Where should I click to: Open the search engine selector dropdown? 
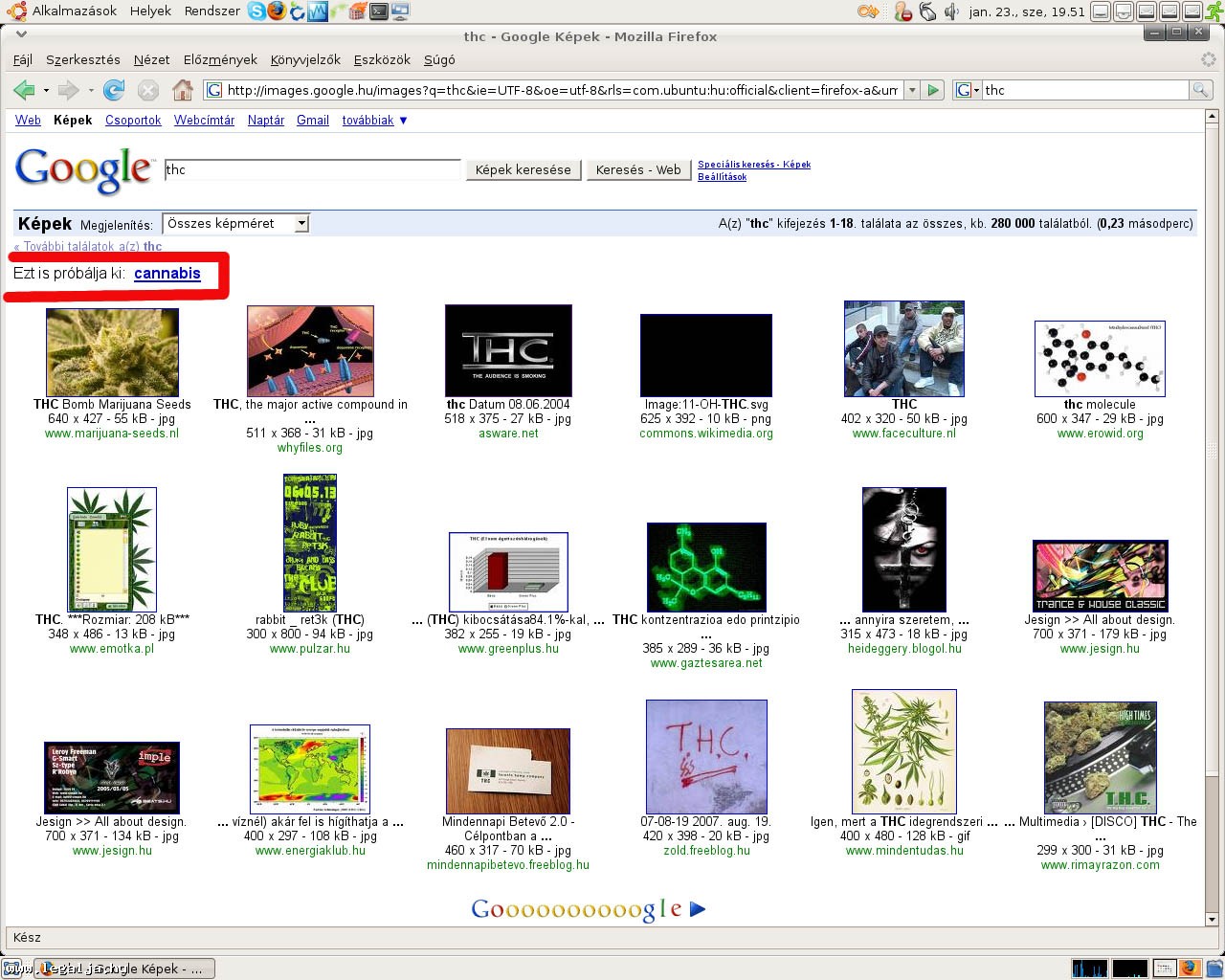969,90
